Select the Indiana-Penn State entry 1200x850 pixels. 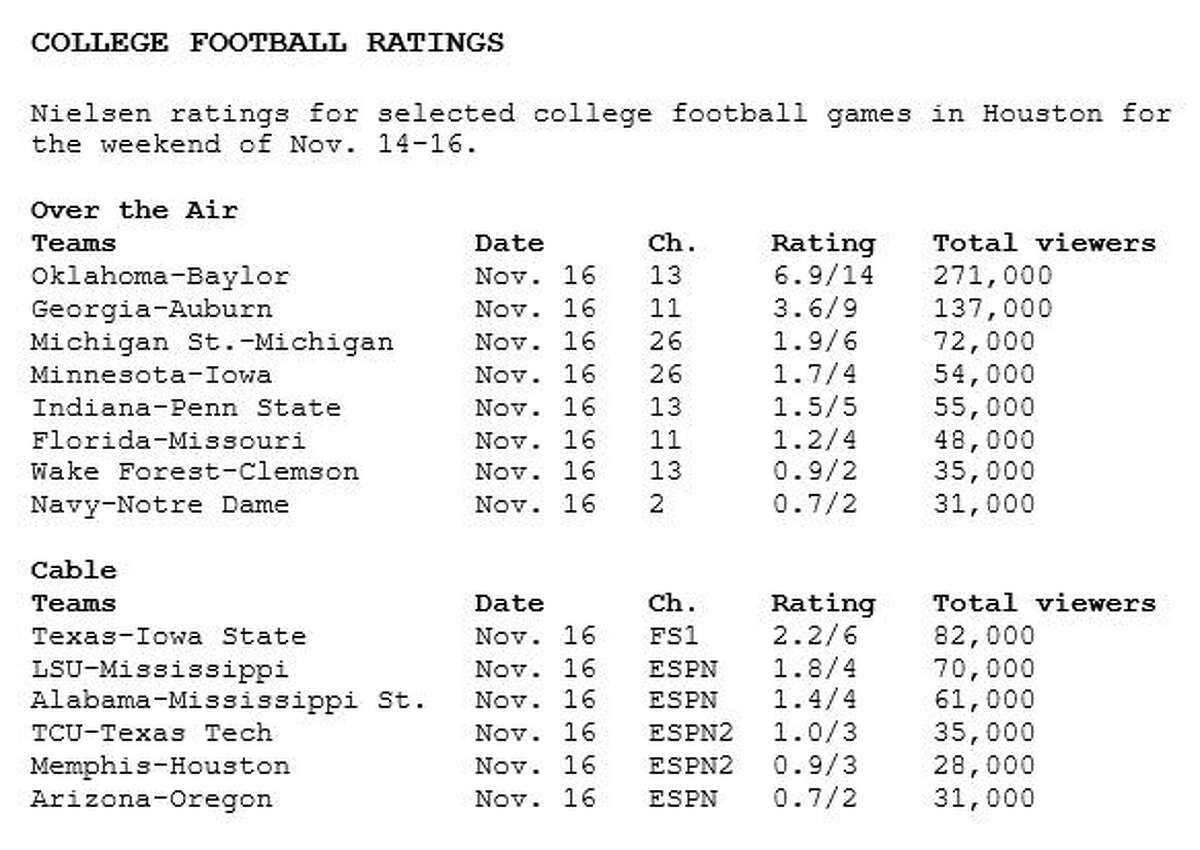[186, 408]
